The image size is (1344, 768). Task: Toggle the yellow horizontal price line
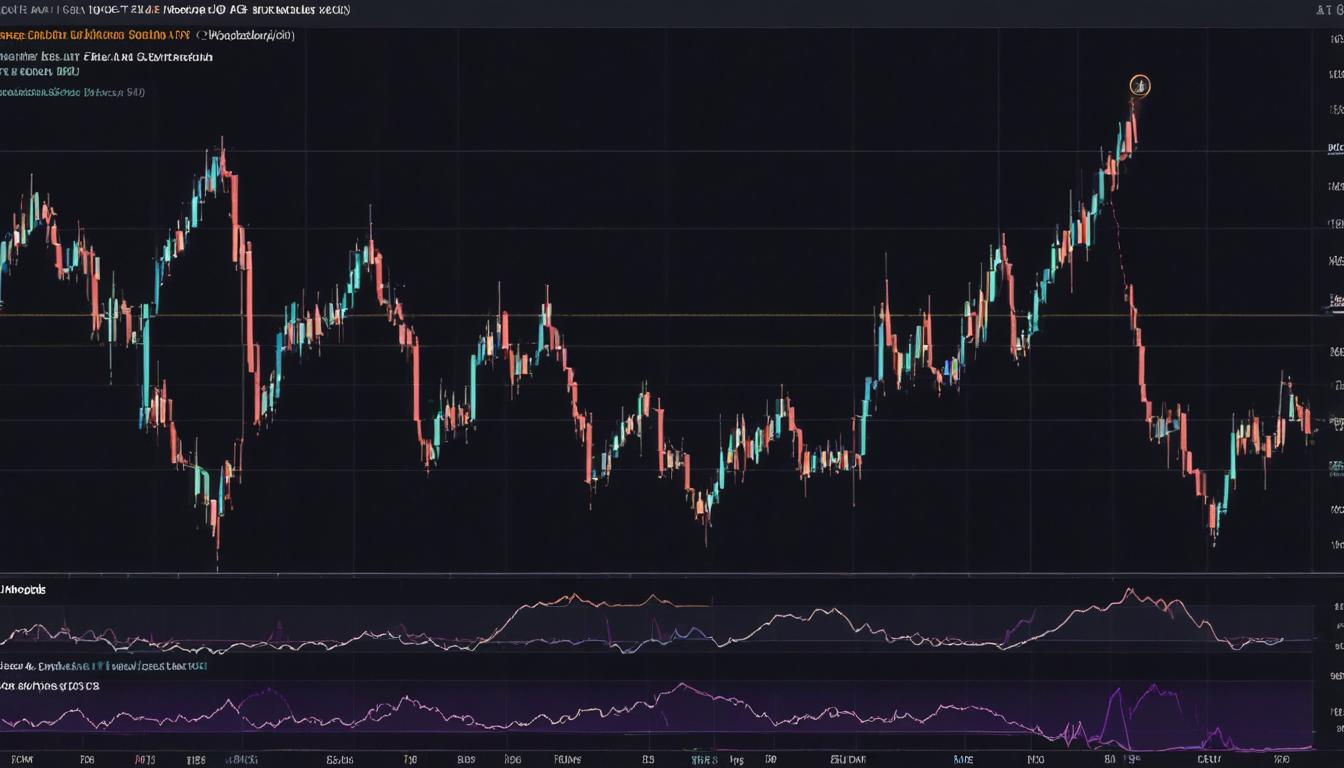(670, 315)
